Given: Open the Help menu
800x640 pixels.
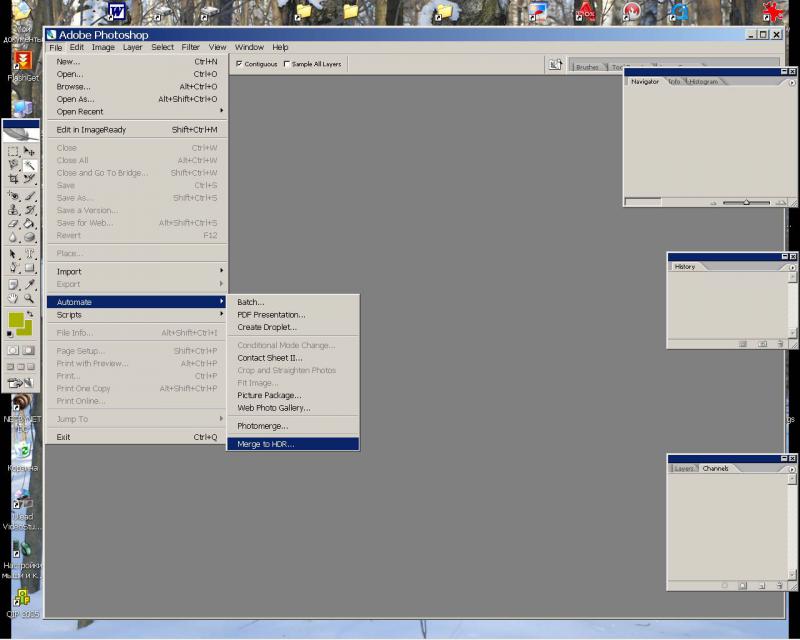Looking at the screenshot, I should click(280, 47).
